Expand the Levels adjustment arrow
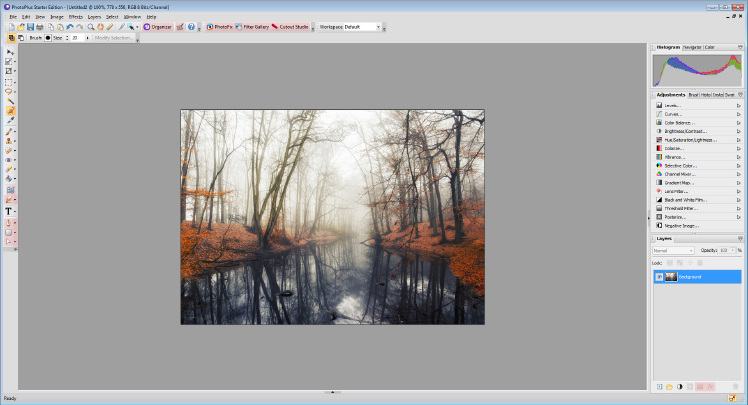The width and height of the screenshot is (748, 405). (x=738, y=105)
